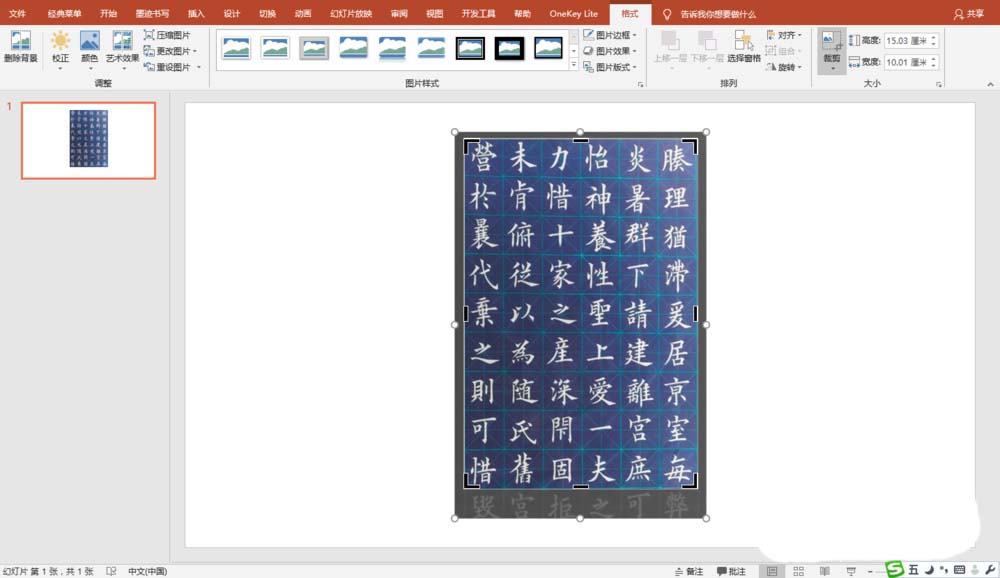Open the Picture Effects (图片效果) dropdown
This screenshot has width=1000, height=578.
click(610, 51)
